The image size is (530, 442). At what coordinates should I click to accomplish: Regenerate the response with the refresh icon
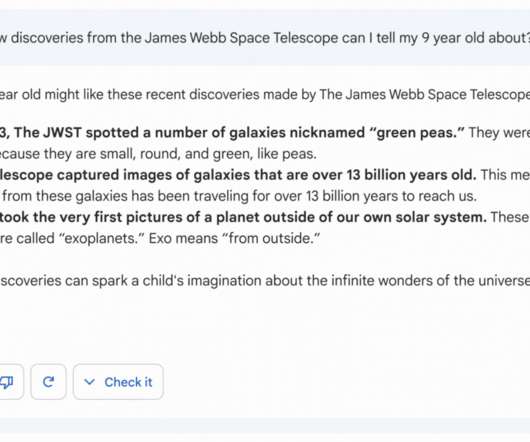click(48, 382)
